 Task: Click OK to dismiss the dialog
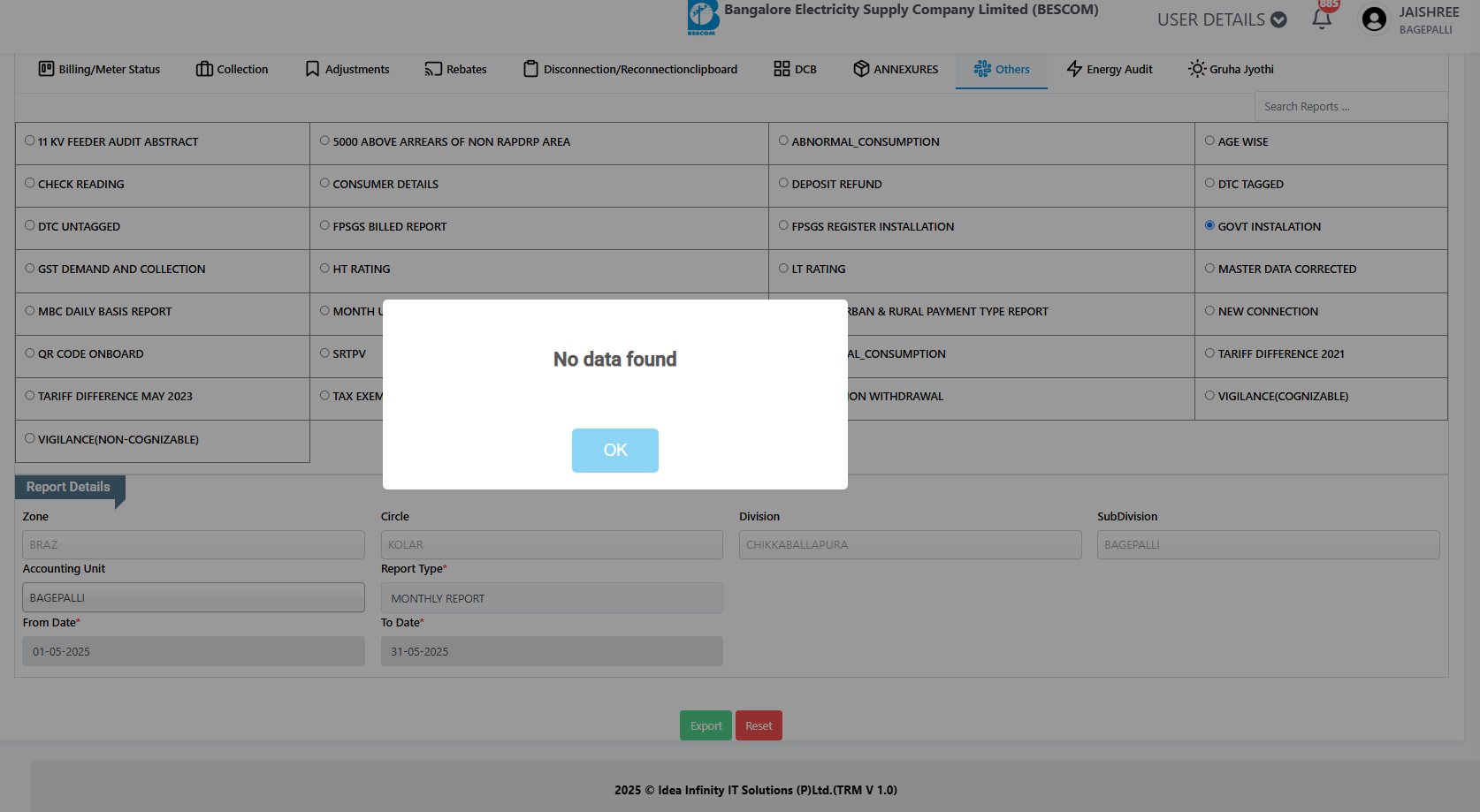point(615,451)
